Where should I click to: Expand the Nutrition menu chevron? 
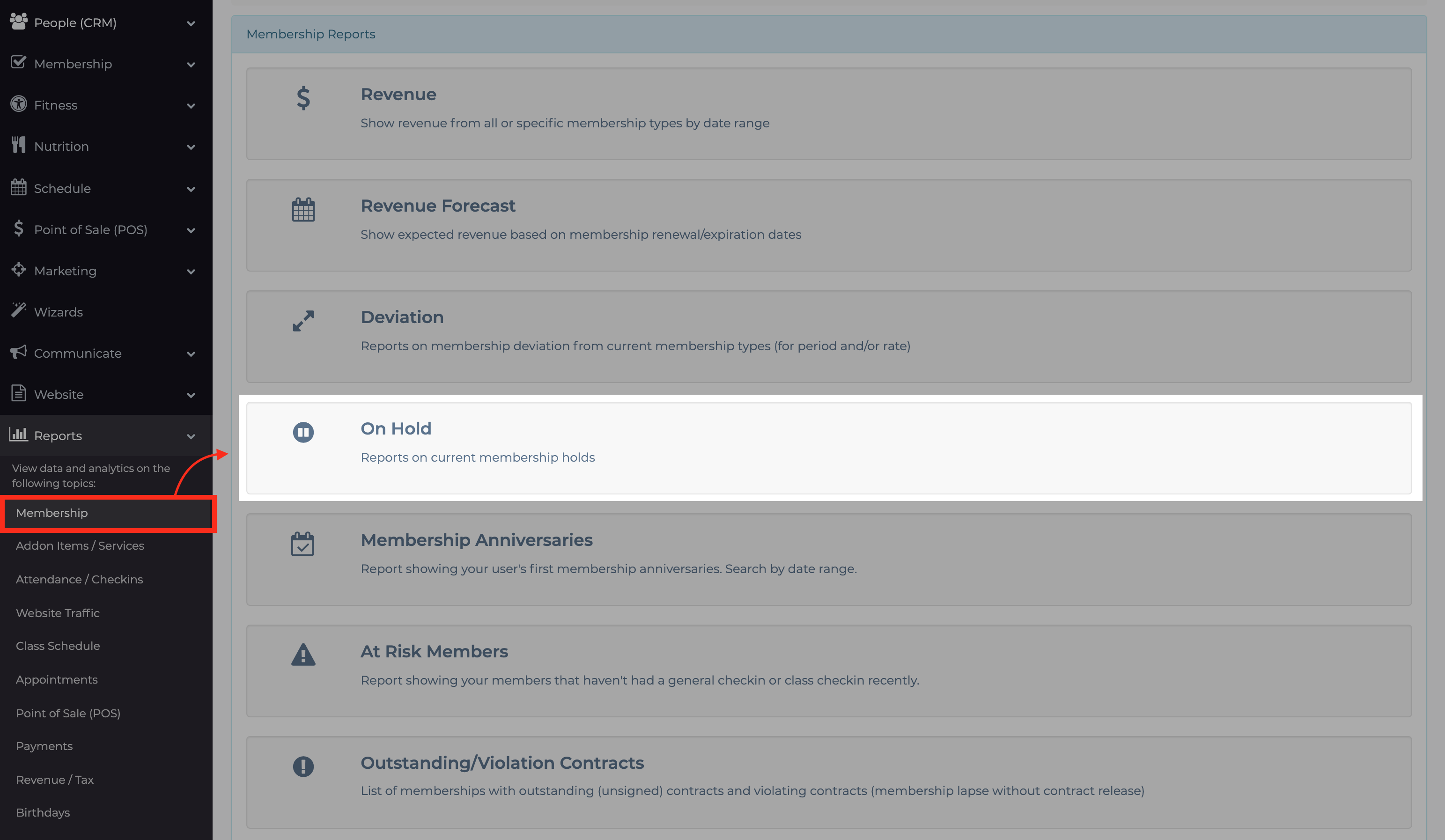[x=191, y=147]
